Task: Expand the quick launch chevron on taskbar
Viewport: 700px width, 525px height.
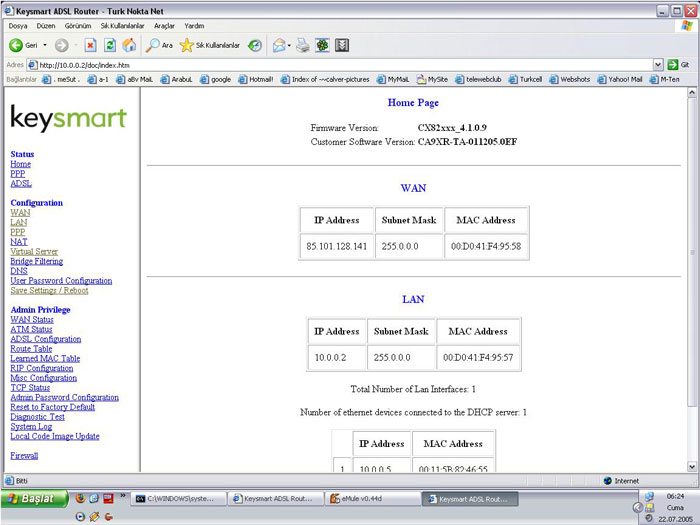Action: [x=123, y=496]
